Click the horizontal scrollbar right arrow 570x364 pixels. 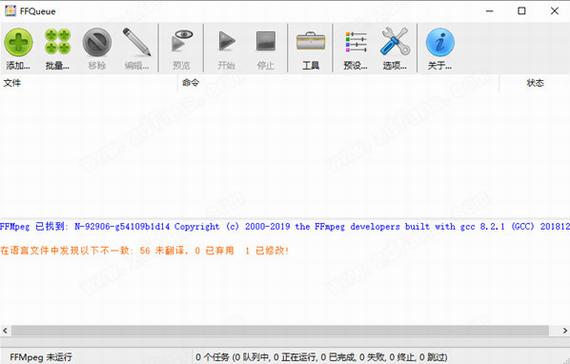(565, 331)
